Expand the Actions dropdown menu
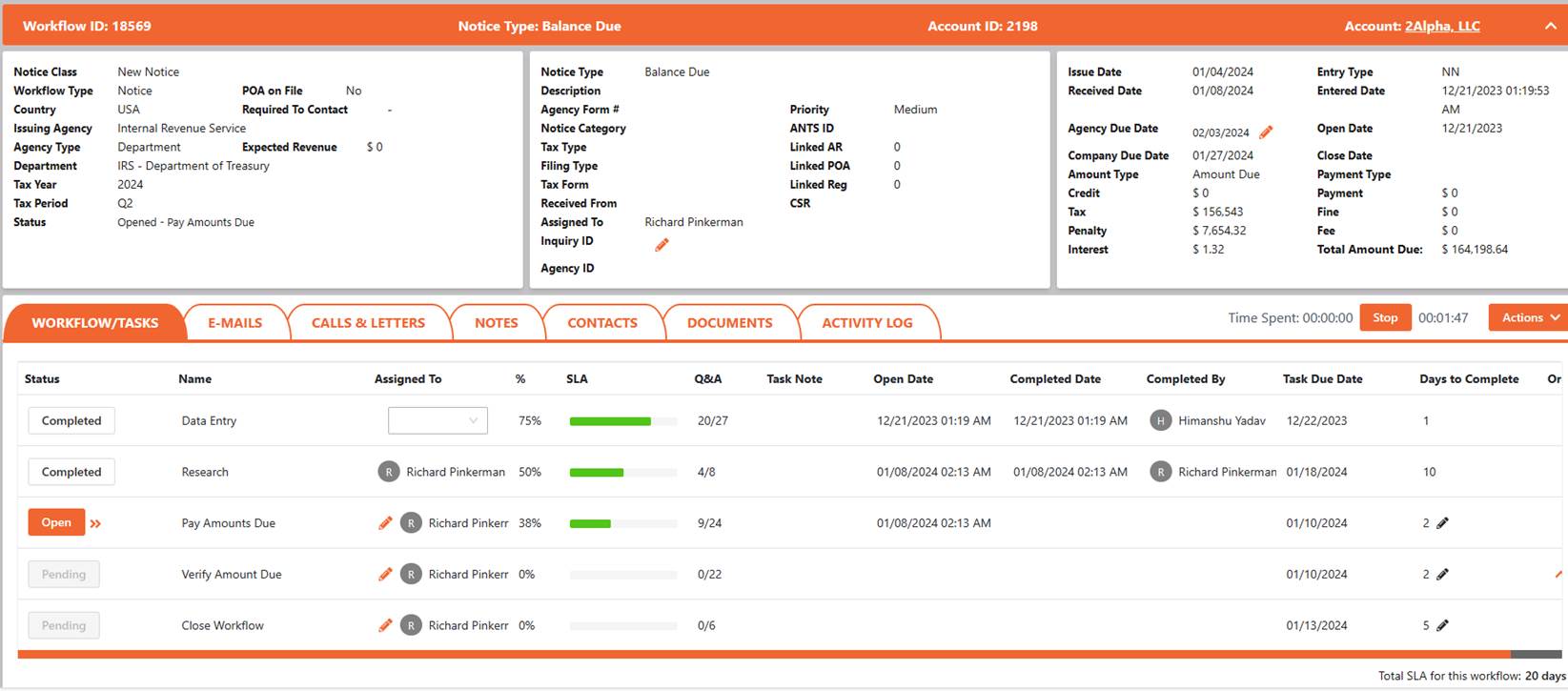This screenshot has width=1568, height=691. [x=1529, y=318]
